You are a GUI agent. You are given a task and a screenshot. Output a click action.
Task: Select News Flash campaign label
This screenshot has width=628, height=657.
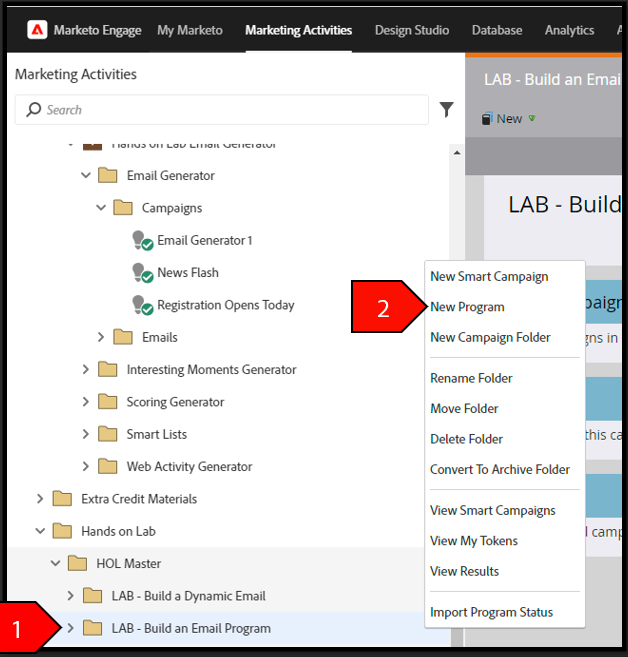tap(188, 273)
